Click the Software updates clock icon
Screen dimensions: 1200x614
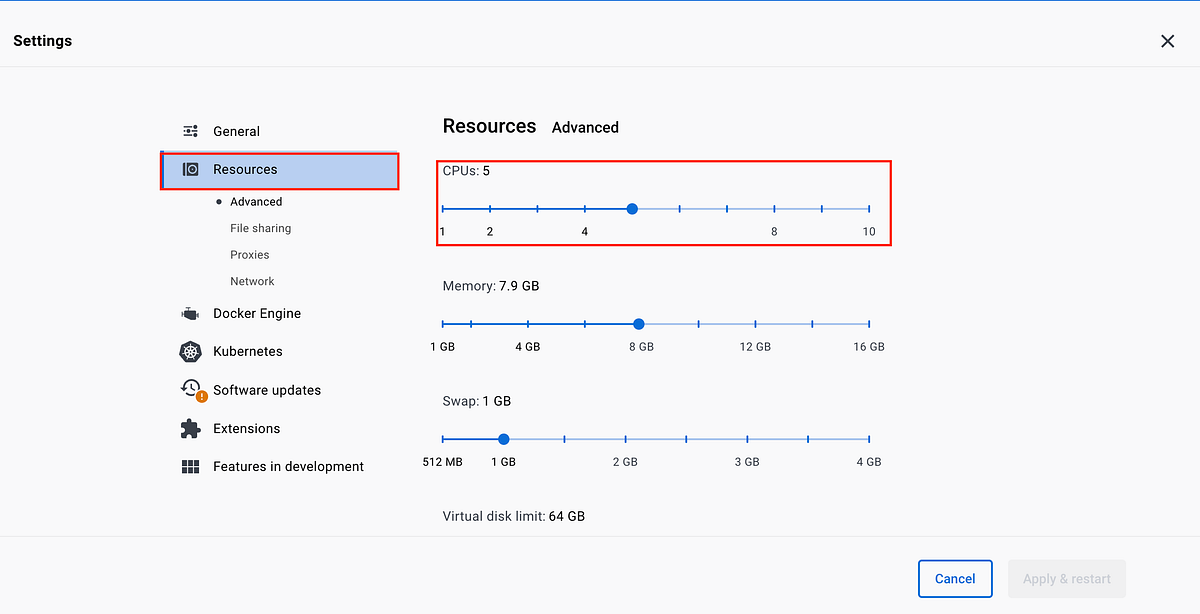tap(190, 389)
